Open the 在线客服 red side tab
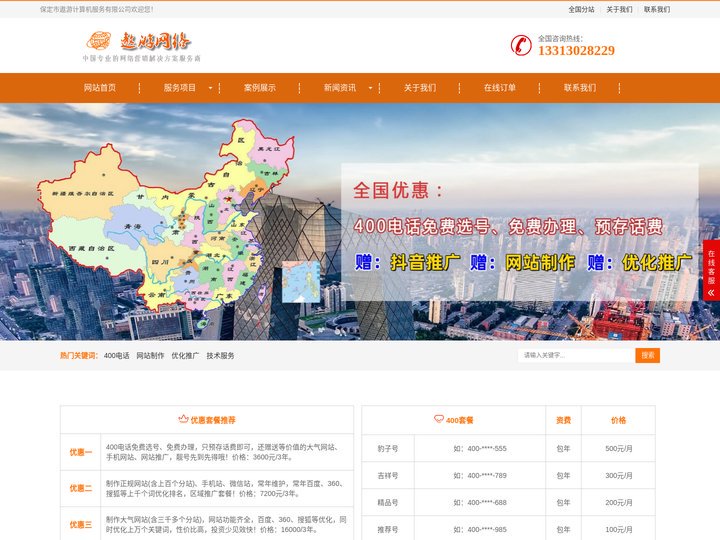Image resolution: width=720 pixels, height=540 pixels. pyautogui.click(x=711, y=270)
